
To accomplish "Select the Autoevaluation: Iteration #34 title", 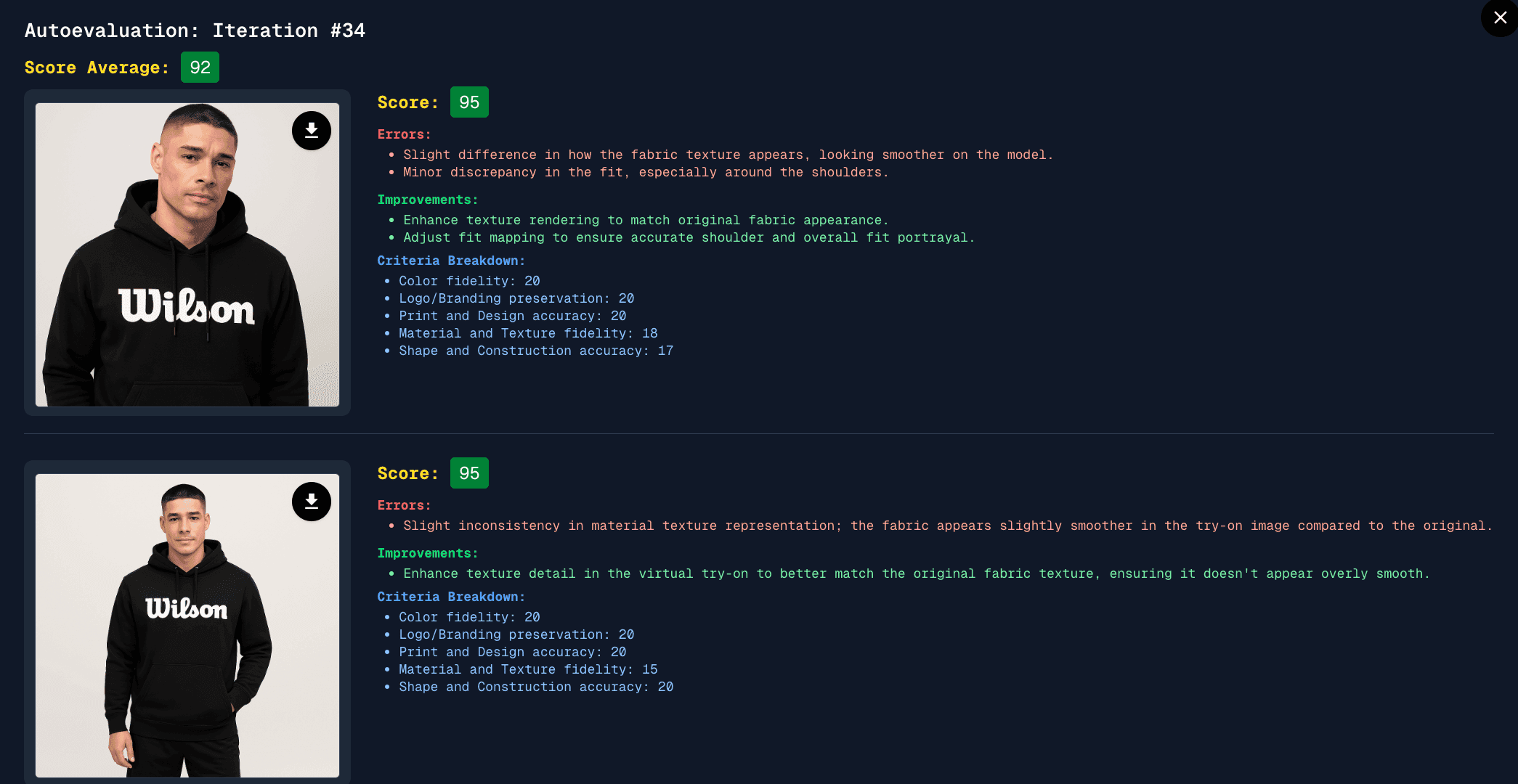I will tap(195, 30).
